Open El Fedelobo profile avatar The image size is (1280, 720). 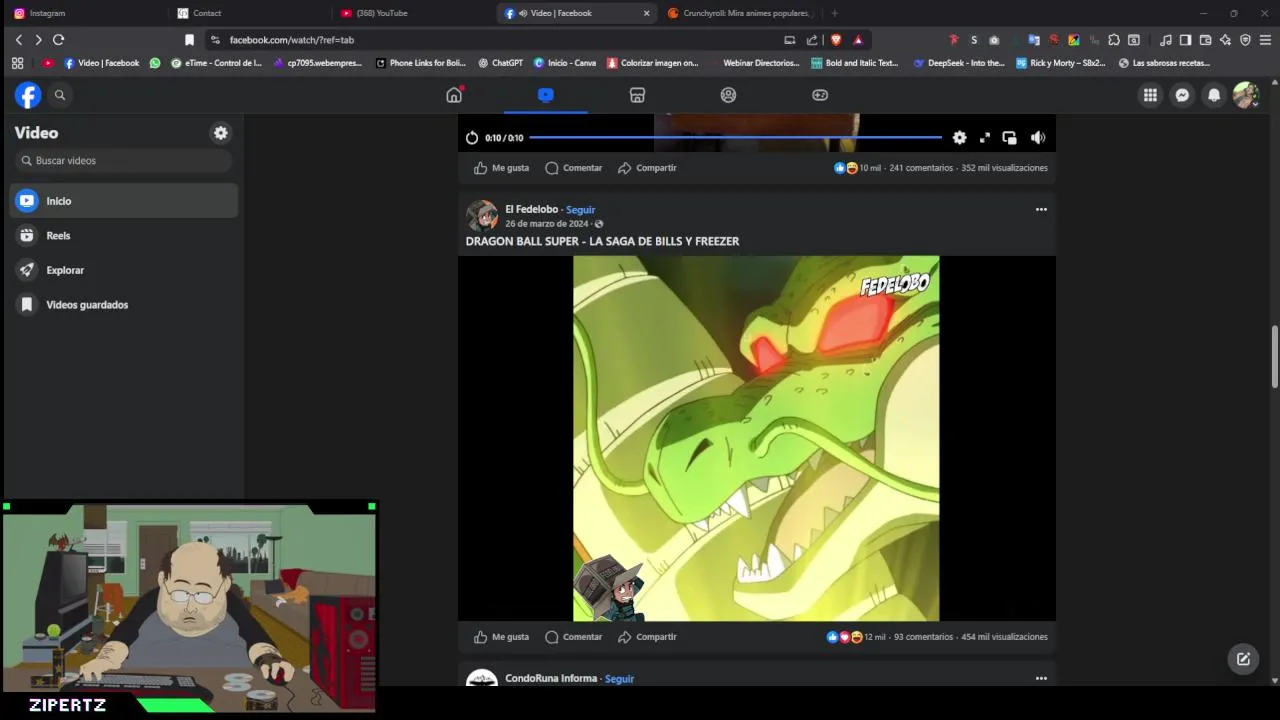[482, 216]
